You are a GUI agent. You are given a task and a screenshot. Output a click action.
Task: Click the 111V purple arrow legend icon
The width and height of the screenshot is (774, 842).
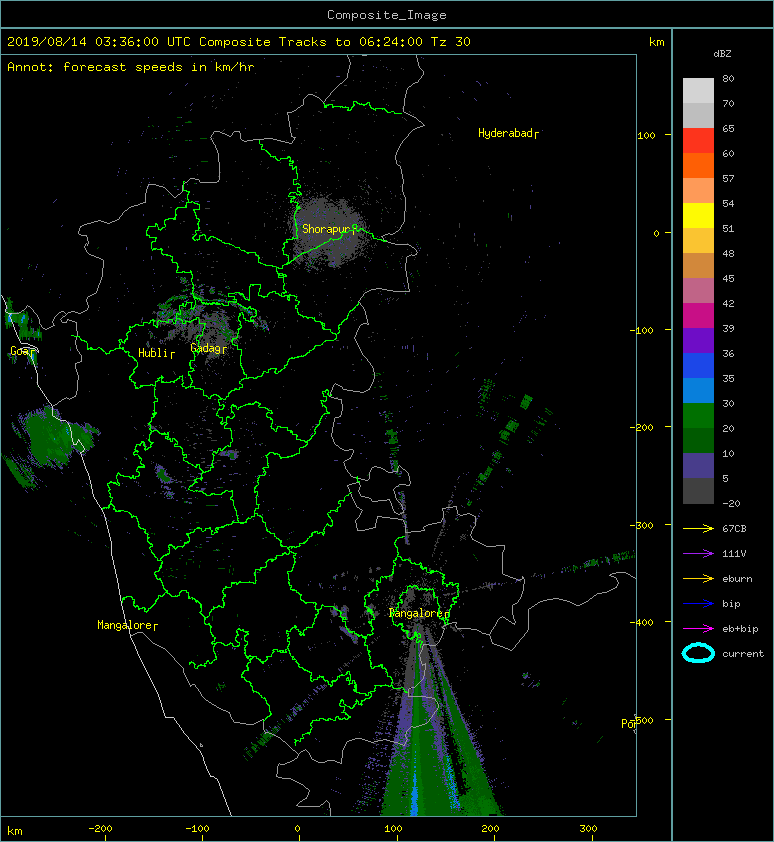coord(698,554)
